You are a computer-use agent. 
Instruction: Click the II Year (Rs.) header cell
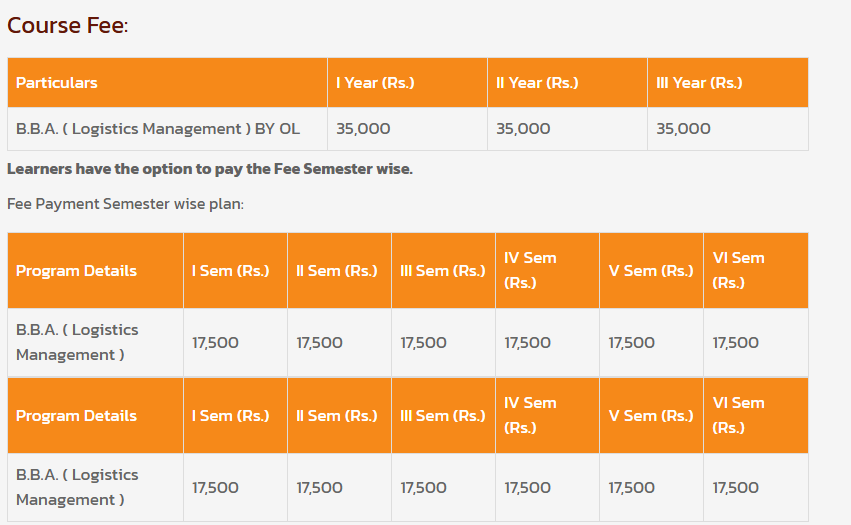(x=537, y=83)
